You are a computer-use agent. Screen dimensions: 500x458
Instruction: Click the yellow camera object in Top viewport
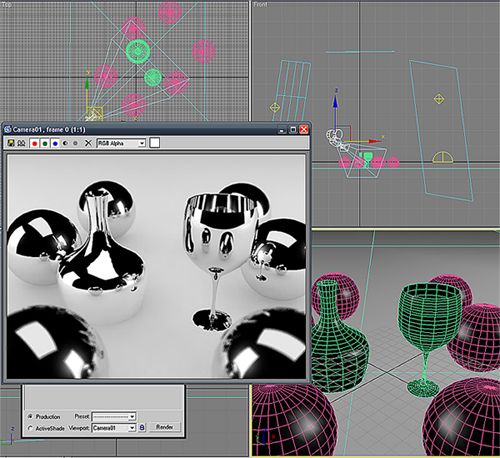pyautogui.click(x=94, y=114)
